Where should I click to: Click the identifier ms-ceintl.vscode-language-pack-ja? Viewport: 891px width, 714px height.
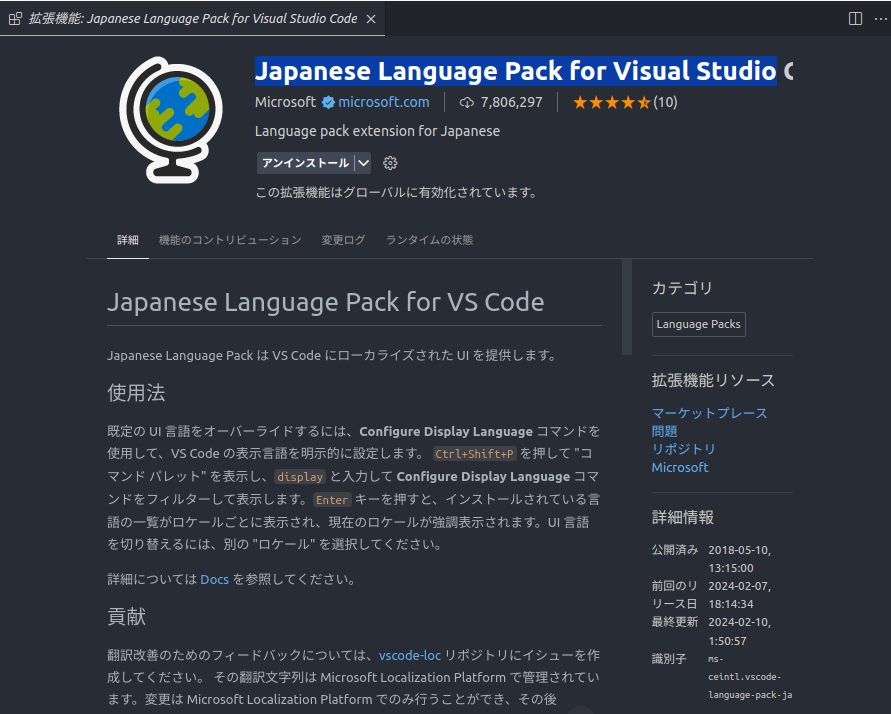(750, 677)
